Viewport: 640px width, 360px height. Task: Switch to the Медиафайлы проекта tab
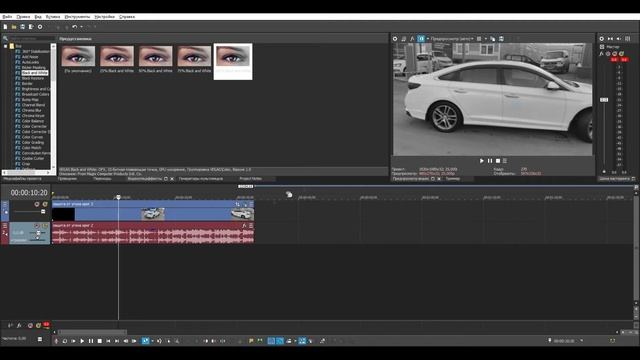click(22, 179)
